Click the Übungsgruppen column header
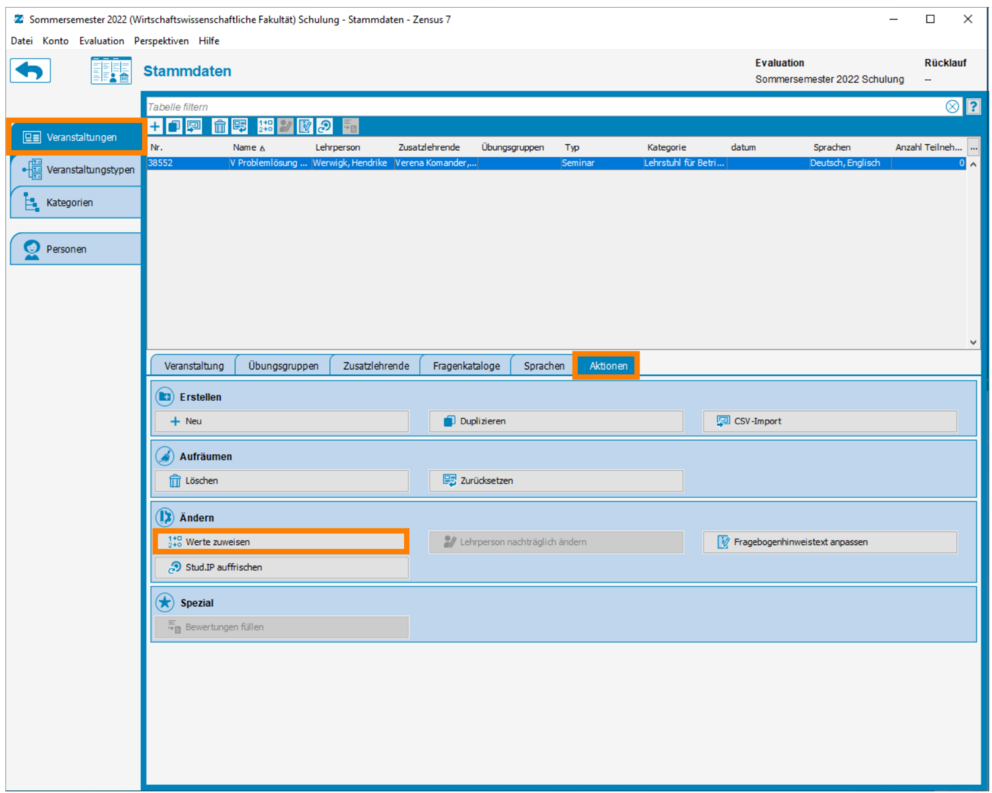 pyautogui.click(x=519, y=147)
